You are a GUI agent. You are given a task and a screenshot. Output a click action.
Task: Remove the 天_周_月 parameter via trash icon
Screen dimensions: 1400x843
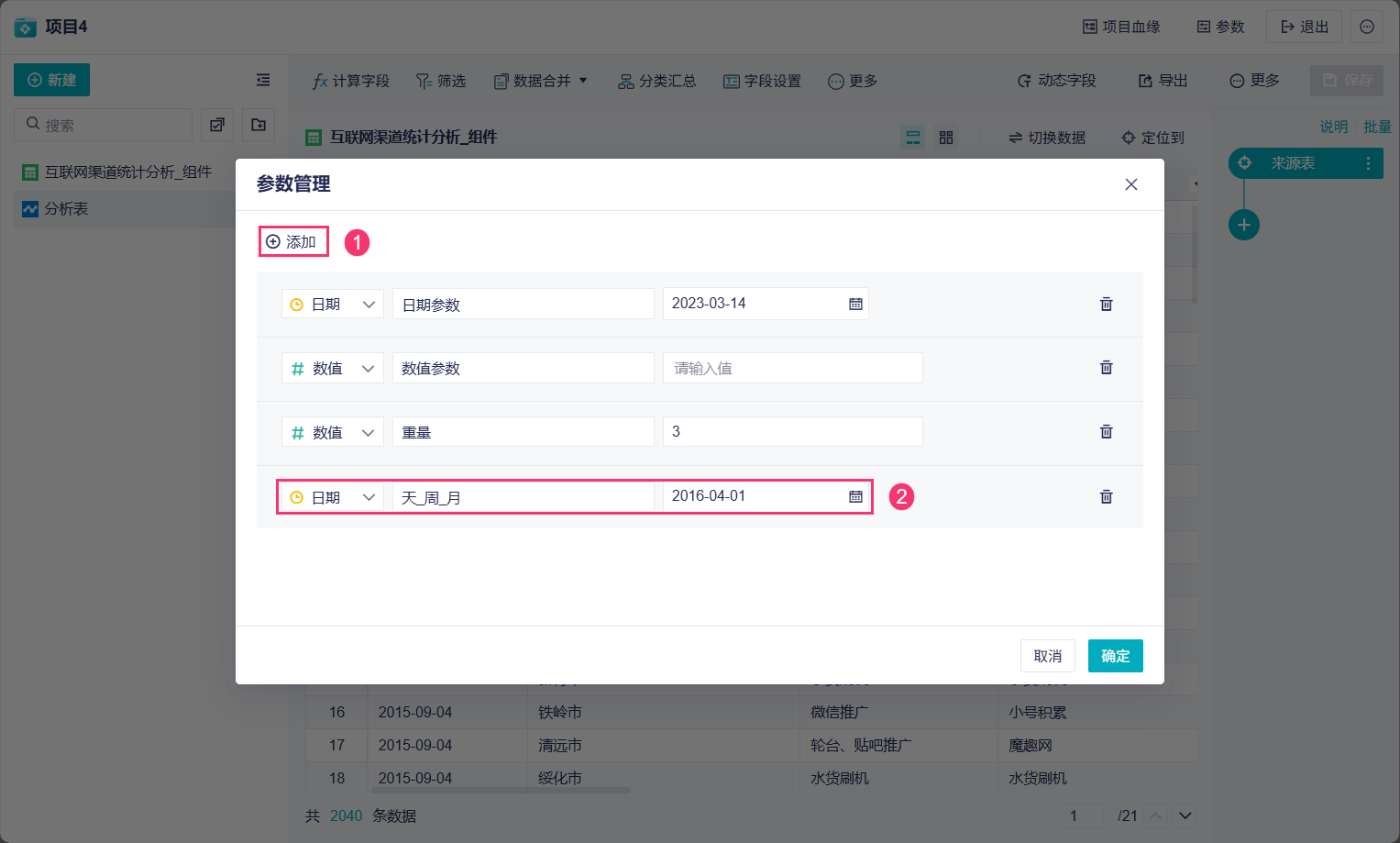(x=1106, y=496)
